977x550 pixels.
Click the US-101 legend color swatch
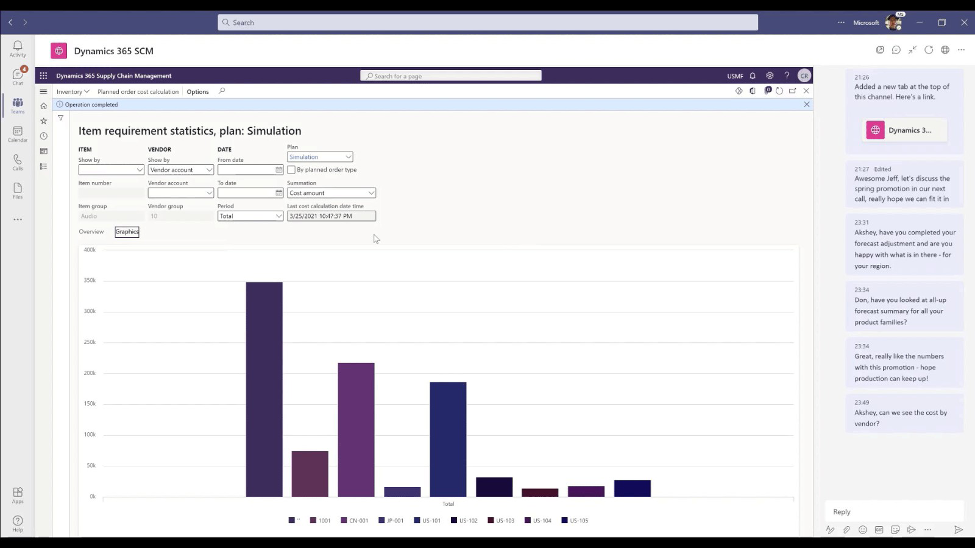417,520
